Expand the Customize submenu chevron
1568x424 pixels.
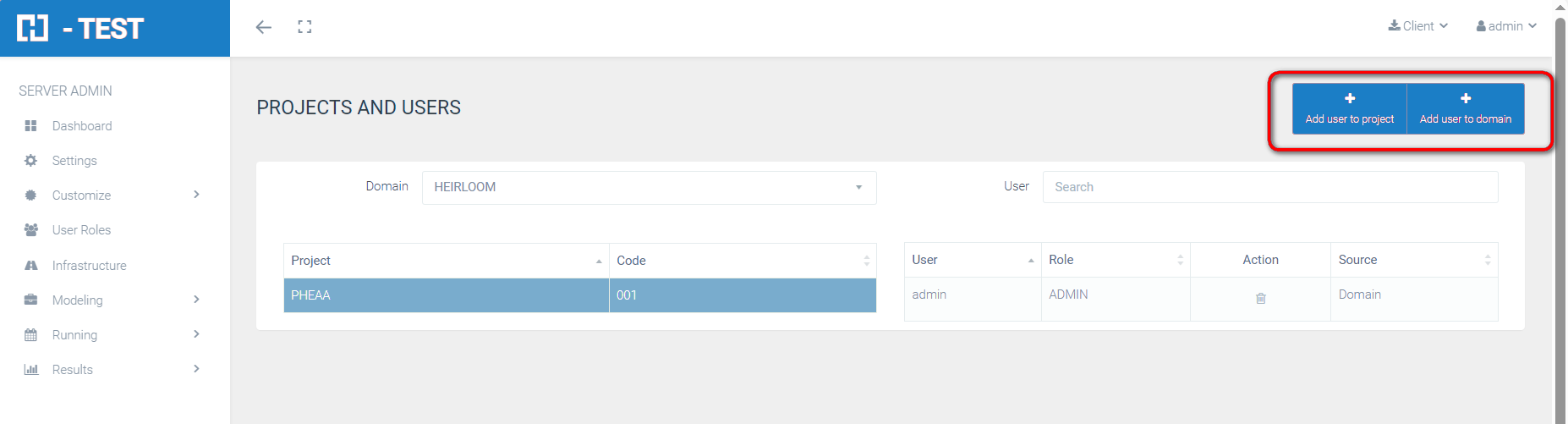[196, 195]
